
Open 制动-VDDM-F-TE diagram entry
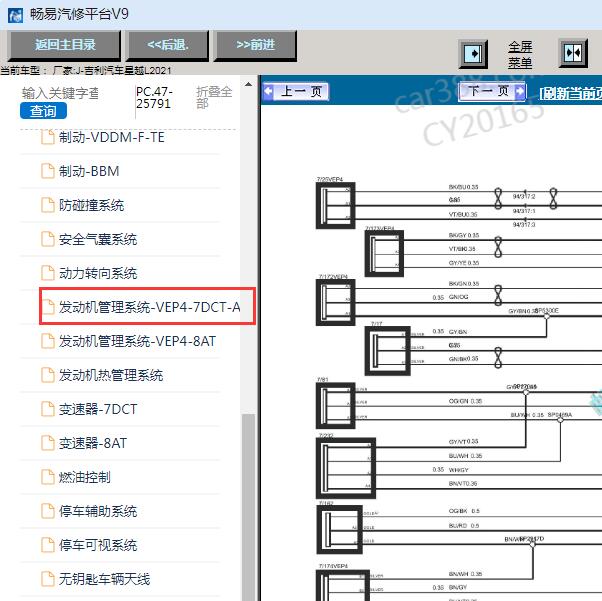(111, 137)
